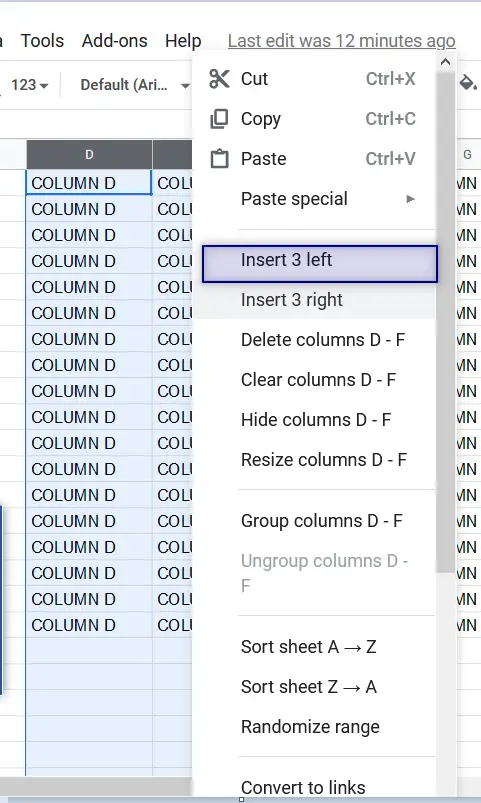Open the Default (Ari... font dropdown
Screen dimensions: 481x803
pyautogui.click(x=135, y=85)
